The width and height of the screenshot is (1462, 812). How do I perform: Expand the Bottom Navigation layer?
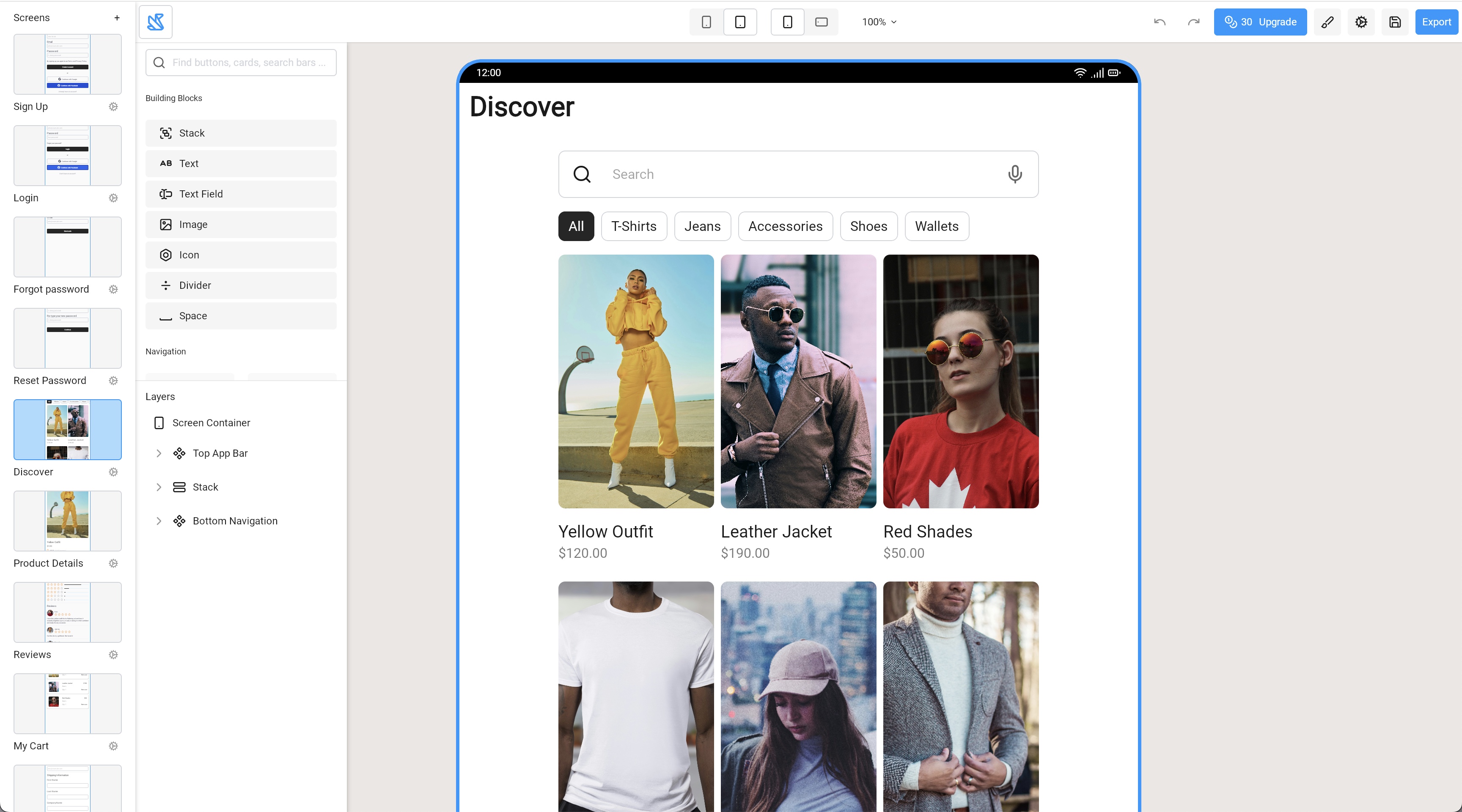(x=159, y=521)
